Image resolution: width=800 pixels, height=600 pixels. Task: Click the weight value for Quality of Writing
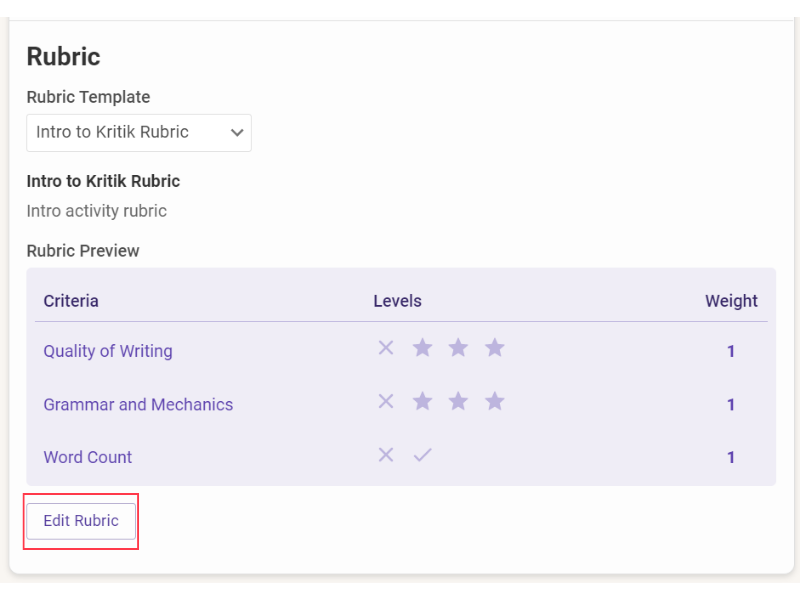(731, 351)
